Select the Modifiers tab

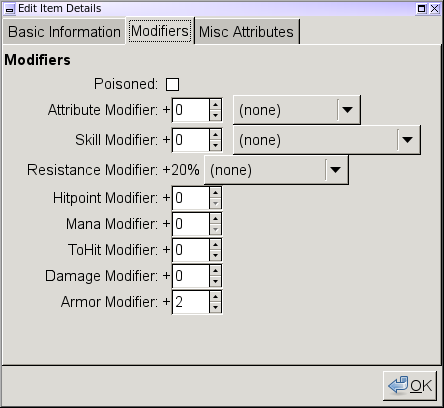point(160,31)
